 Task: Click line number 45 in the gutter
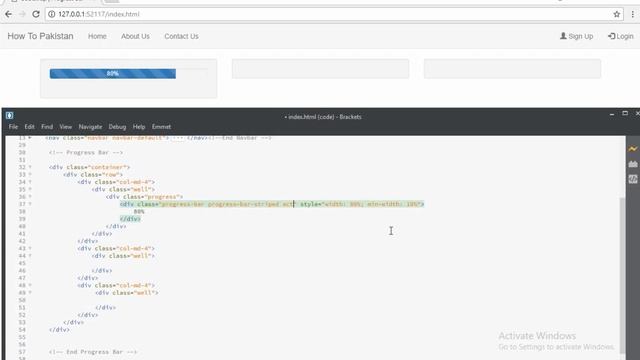22,263
